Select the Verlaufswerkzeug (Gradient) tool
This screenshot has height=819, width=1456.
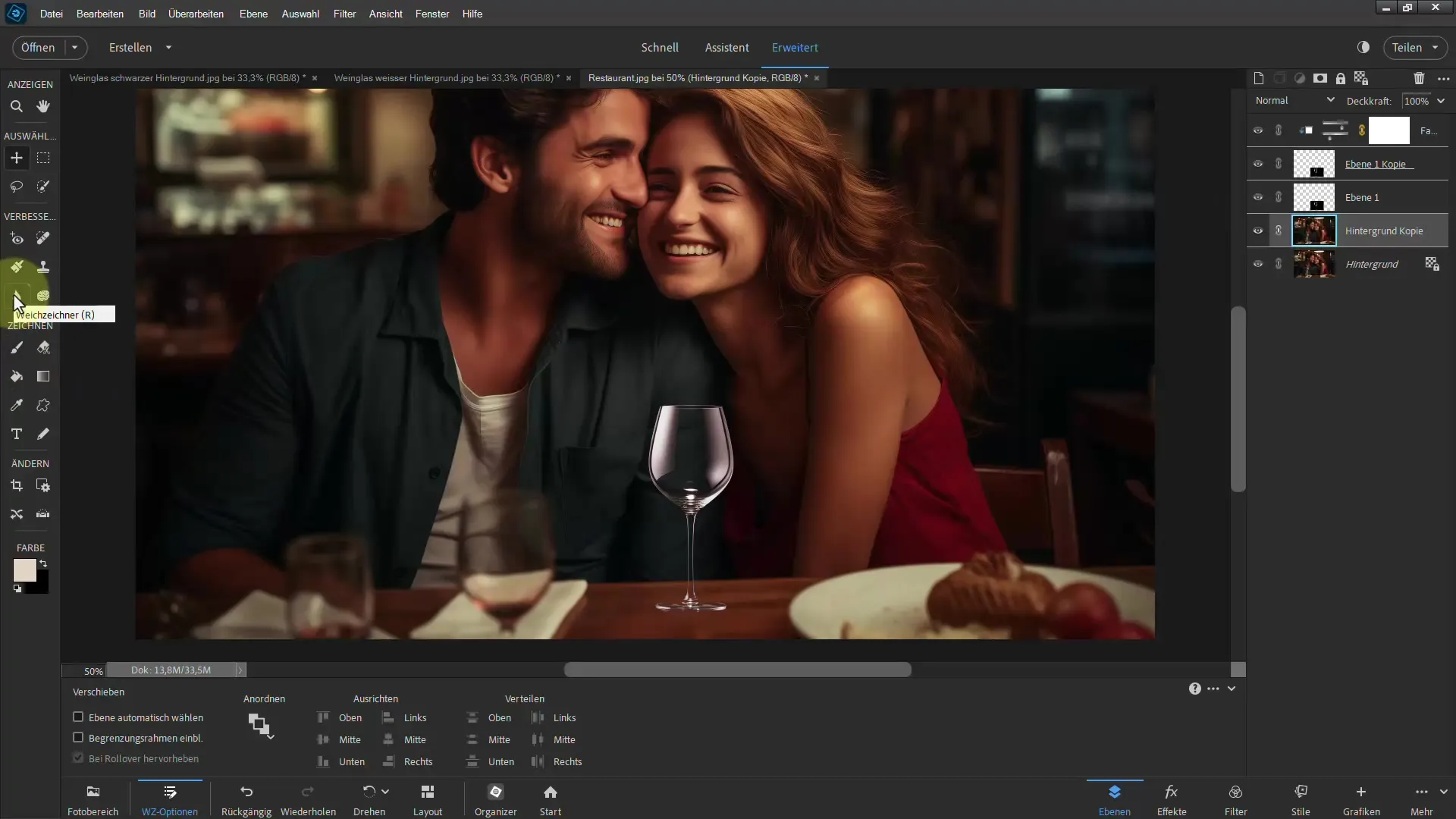43,376
